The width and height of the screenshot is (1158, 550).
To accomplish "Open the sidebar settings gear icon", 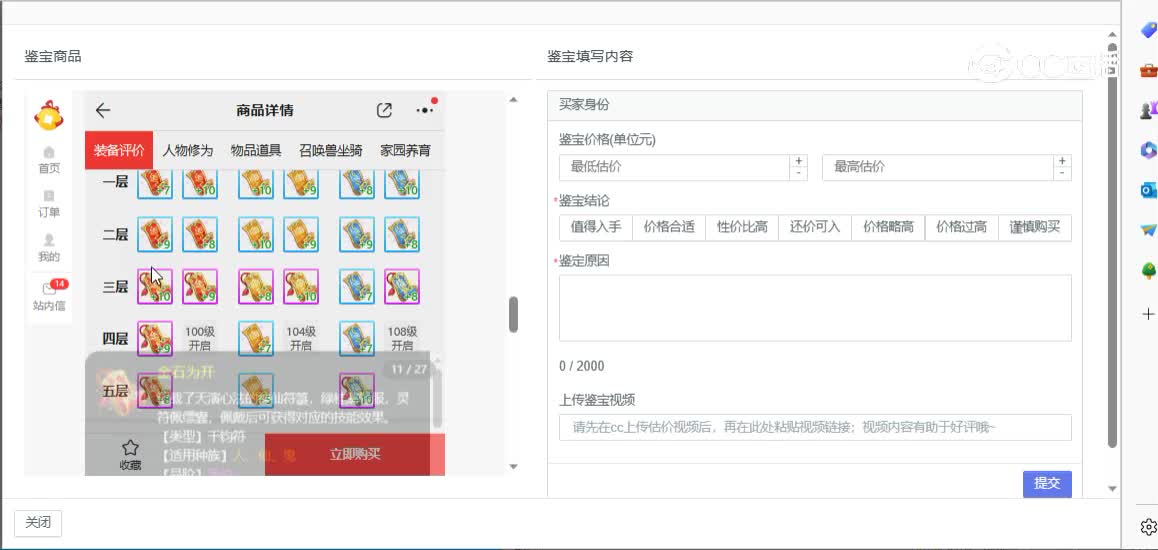I will click(1148, 526).
